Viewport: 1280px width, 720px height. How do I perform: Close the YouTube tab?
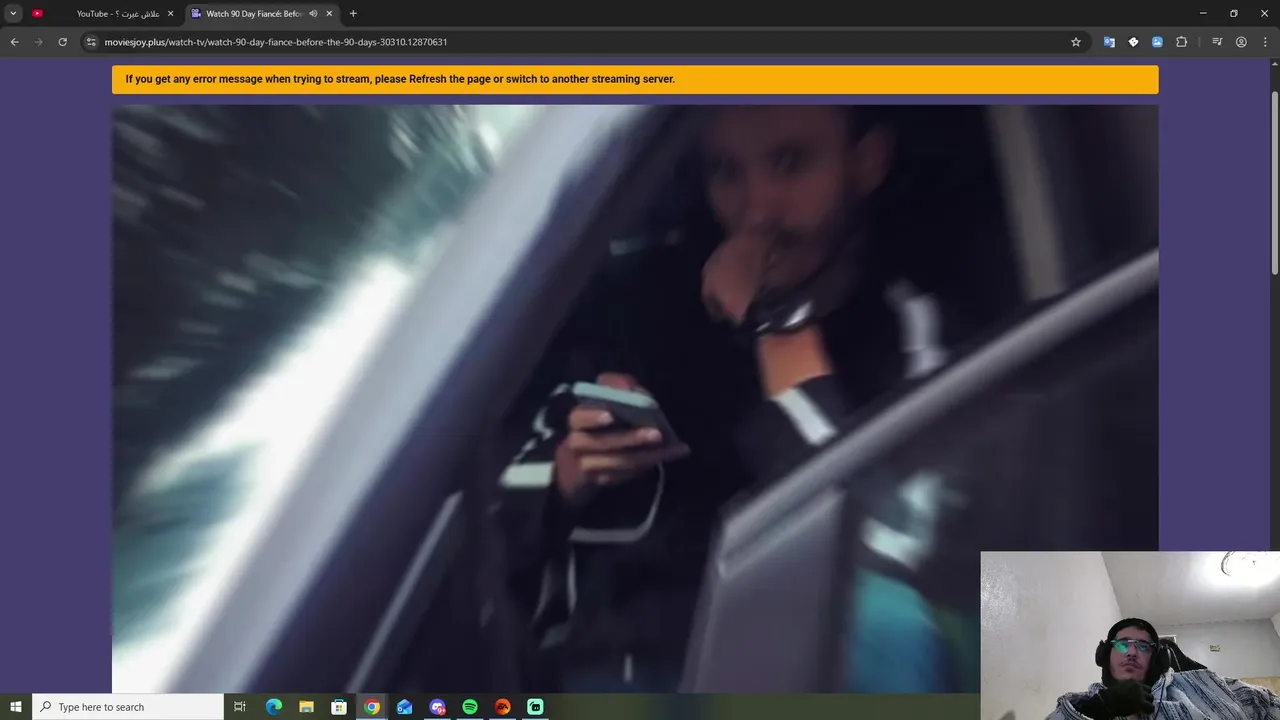[170, 14]
